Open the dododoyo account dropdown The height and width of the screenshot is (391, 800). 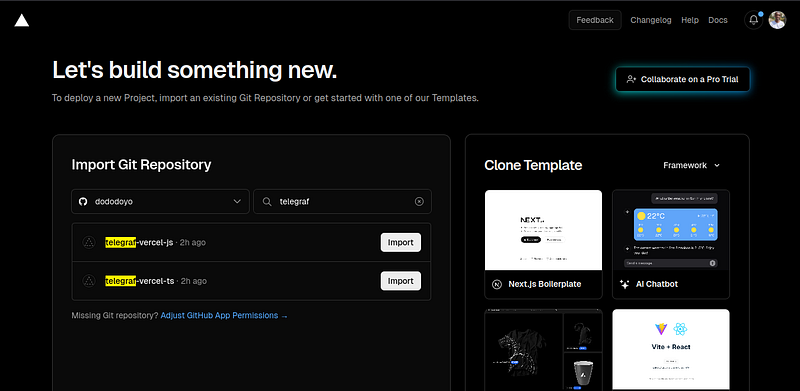point(160,202)
